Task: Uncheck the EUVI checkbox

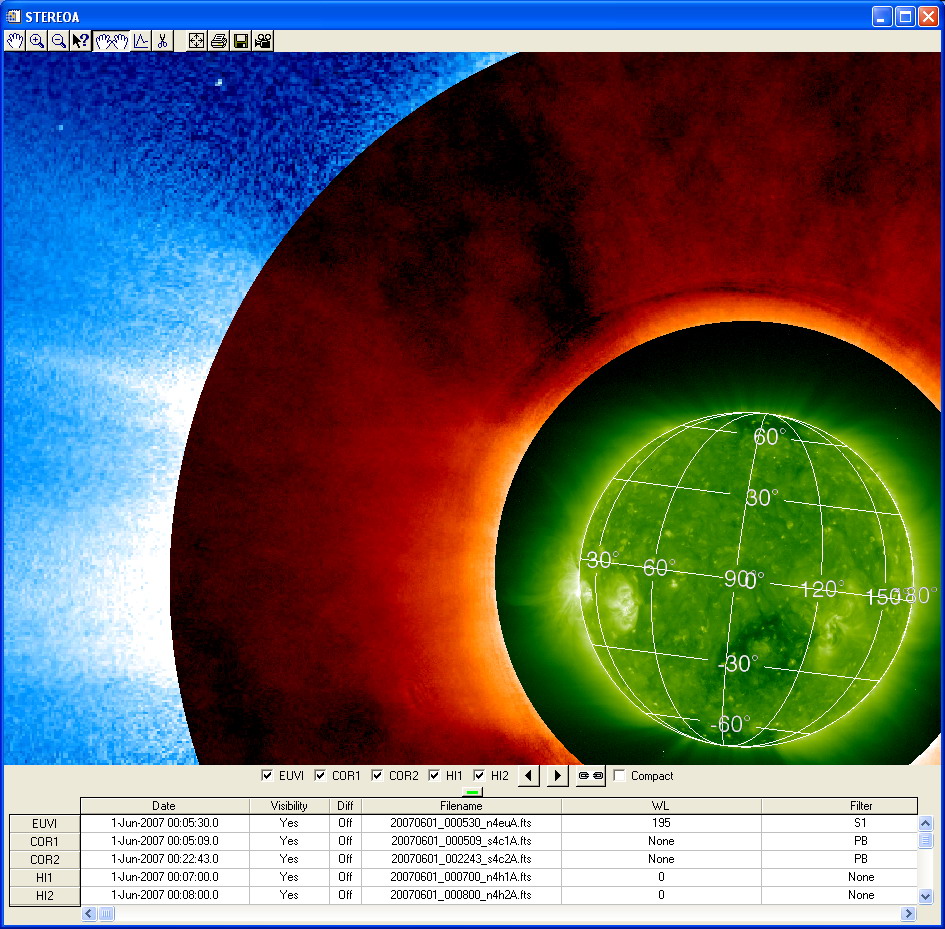Action: point(267,776)
